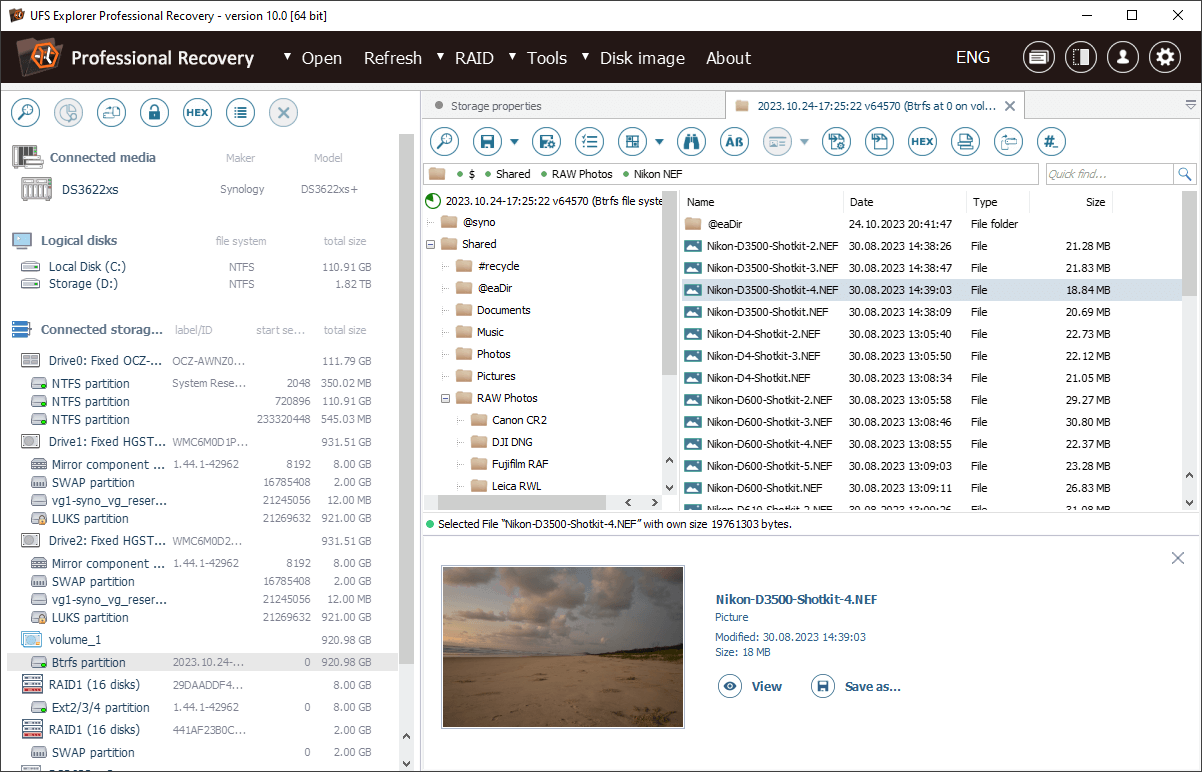Click the View button in preview panel
The width and height of the screenshot is (1202, 772).
pyautogui.click(x=751, y=686)
